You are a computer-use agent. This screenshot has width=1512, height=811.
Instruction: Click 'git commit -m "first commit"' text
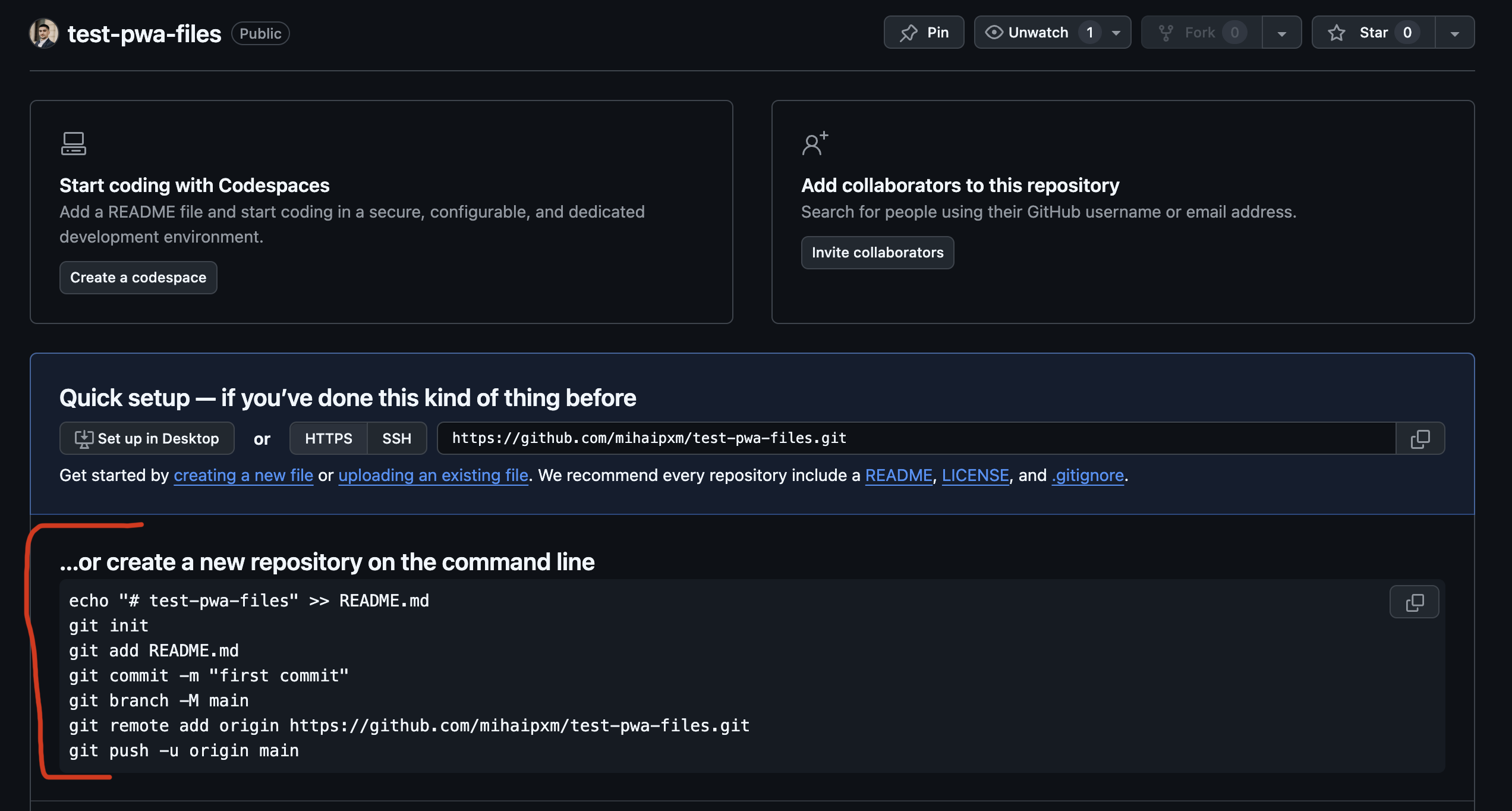pyautogui.click(x=209, y=675)
